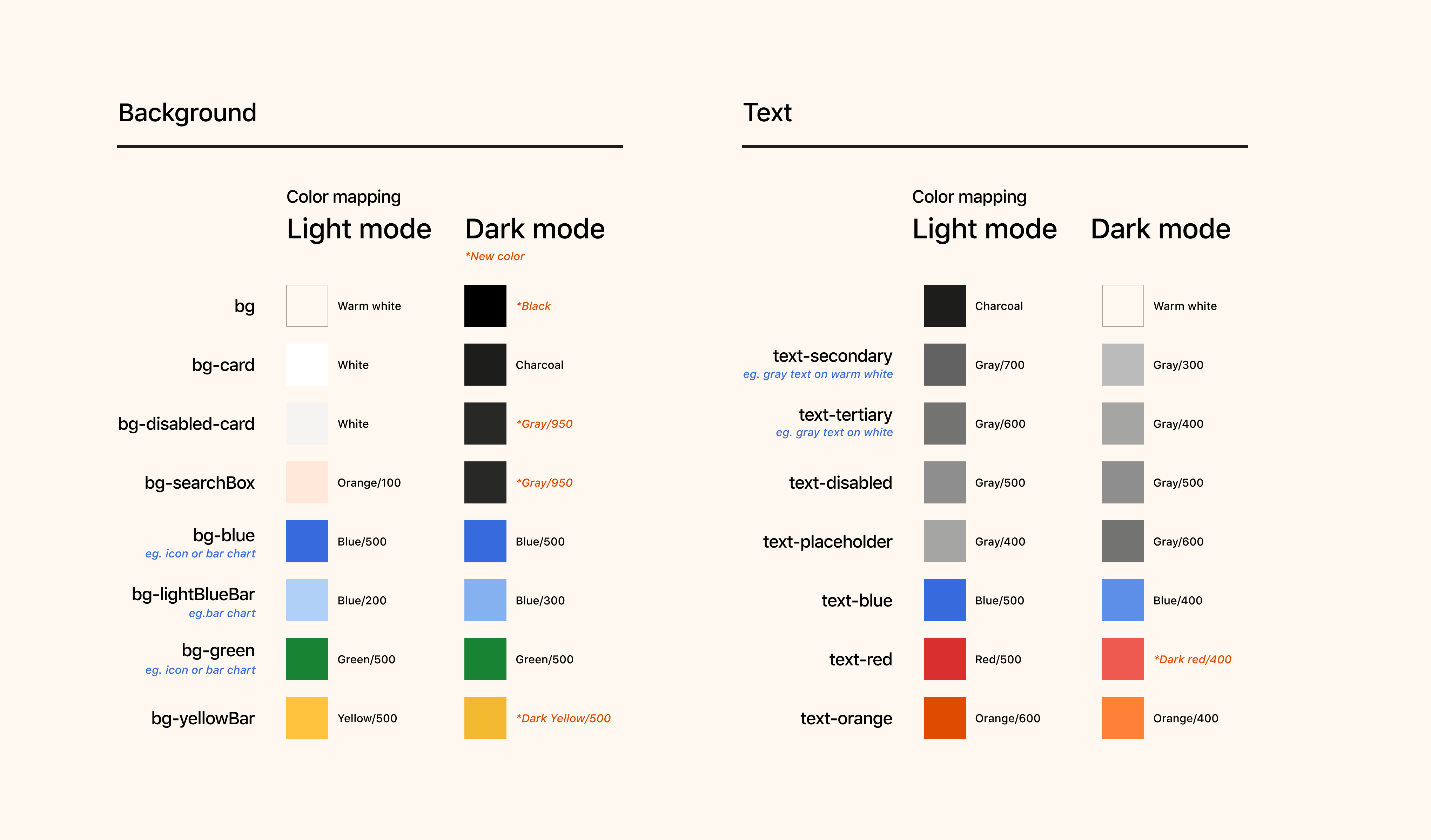
Task: Click 'Dark mode' heading under Text section
Action: [1161, 229]
